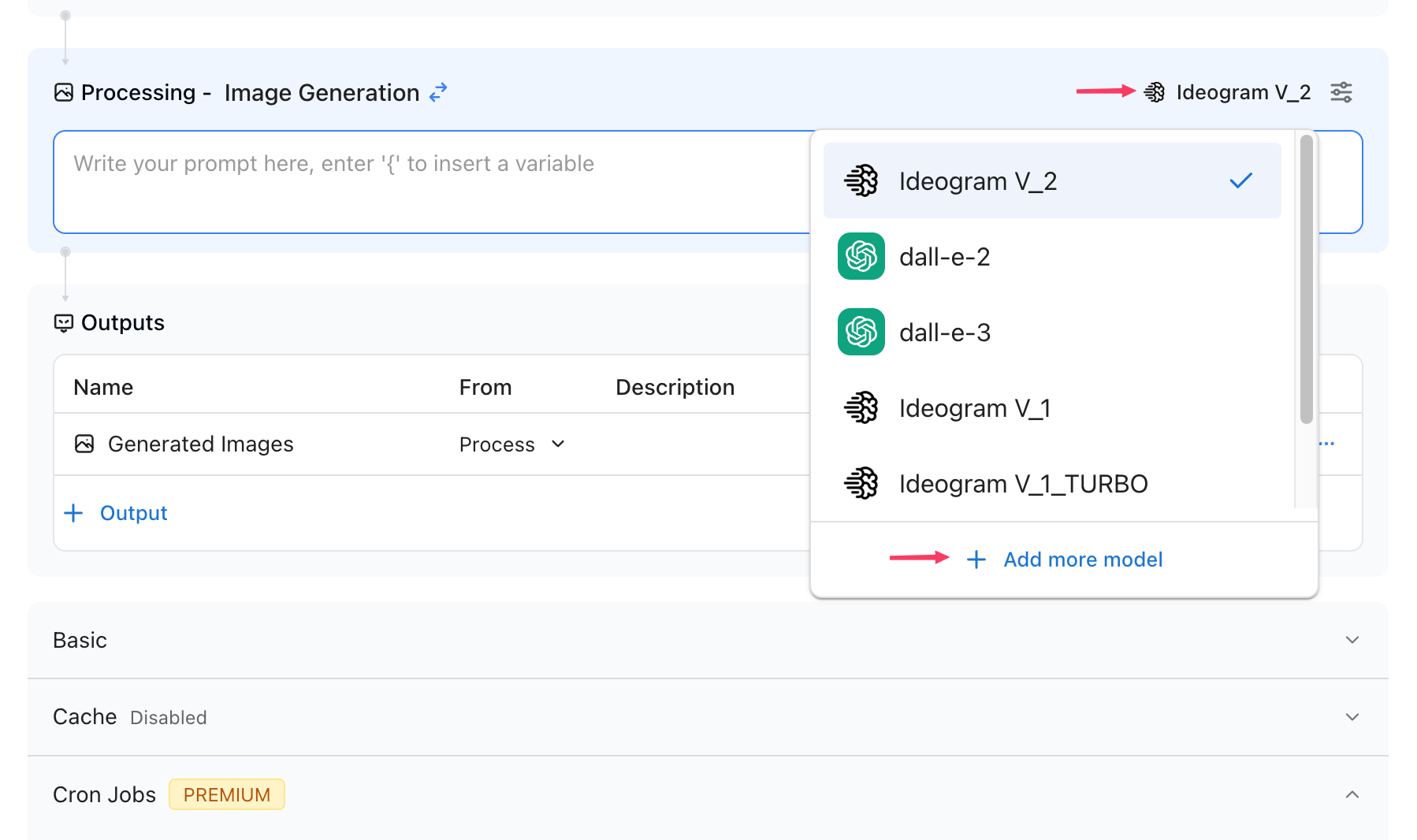Image resolution: width=1417 pixels, height=840 pixels.
Task: Click the swap processing type arrows icon
Action: coord(438,92)
